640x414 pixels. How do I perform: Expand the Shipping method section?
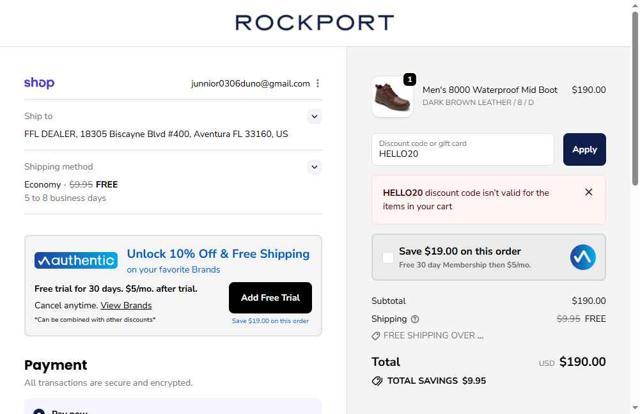tap(314, 167)
